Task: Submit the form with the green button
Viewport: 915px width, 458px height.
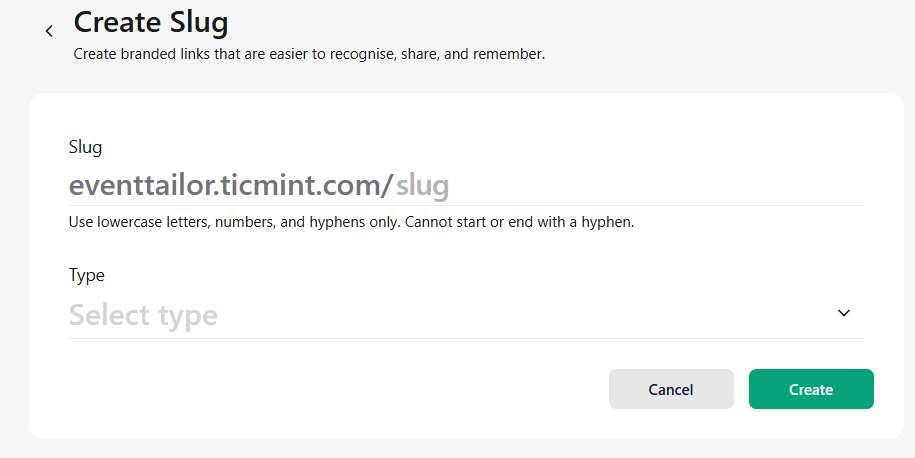Action: pos(811,389)
